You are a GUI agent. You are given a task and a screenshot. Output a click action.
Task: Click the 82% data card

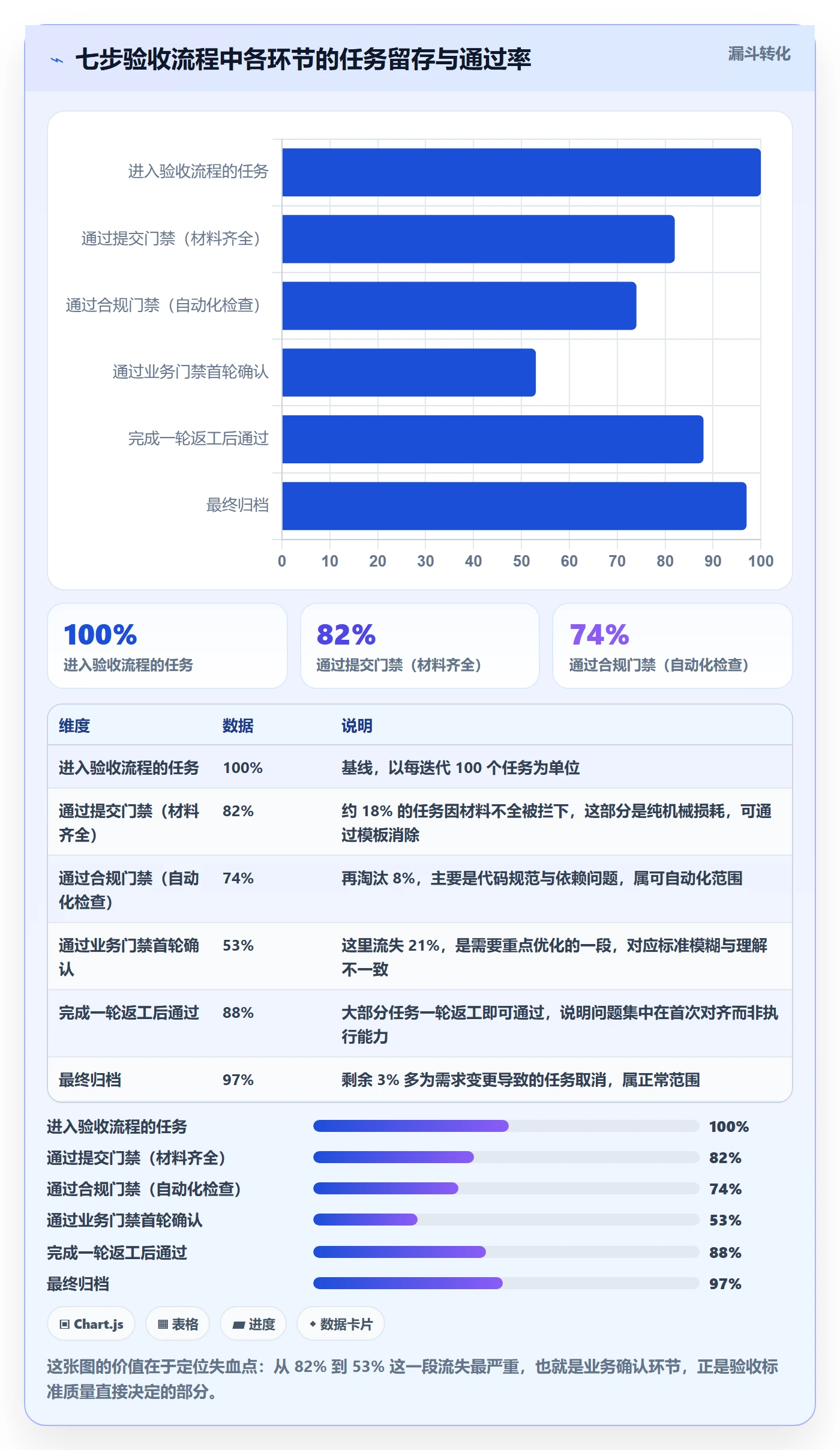[420, 646]
